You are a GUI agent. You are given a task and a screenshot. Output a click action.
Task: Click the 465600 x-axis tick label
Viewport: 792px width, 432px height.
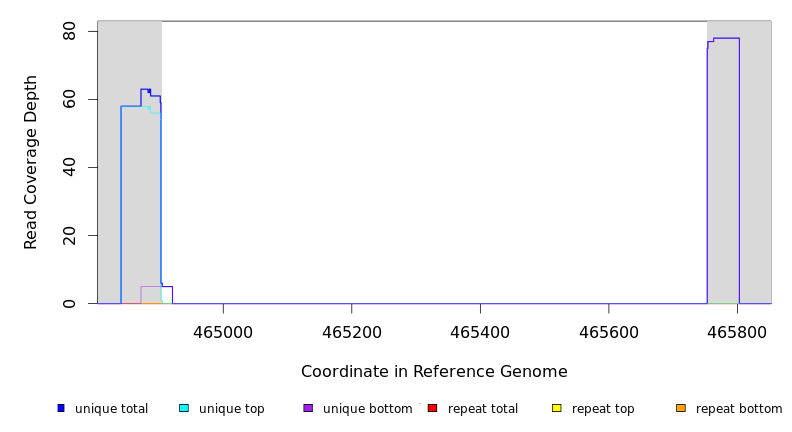pos(609,328)
